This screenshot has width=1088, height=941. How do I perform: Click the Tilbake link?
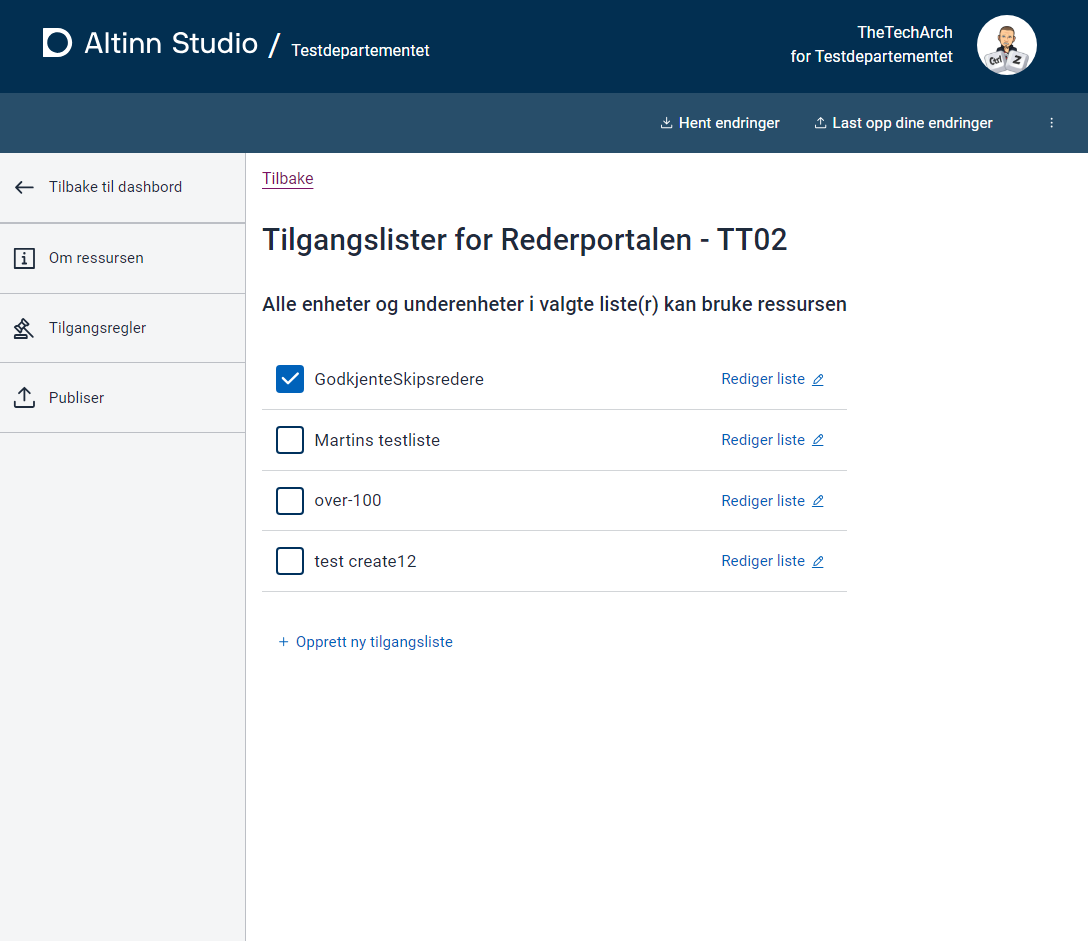point(288,179)
